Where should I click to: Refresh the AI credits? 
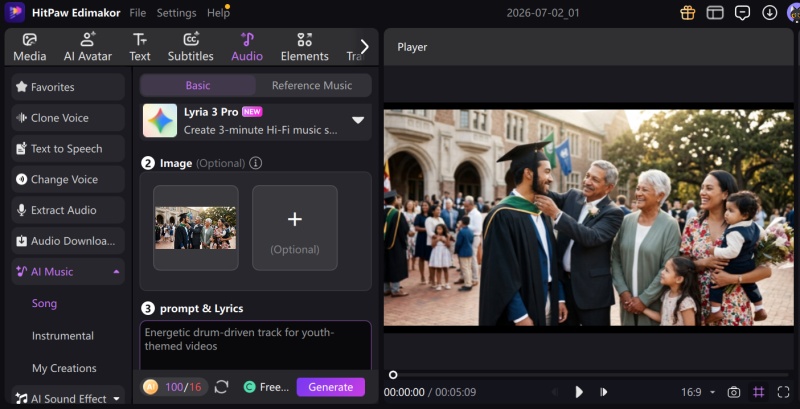(x=221, y=387)
